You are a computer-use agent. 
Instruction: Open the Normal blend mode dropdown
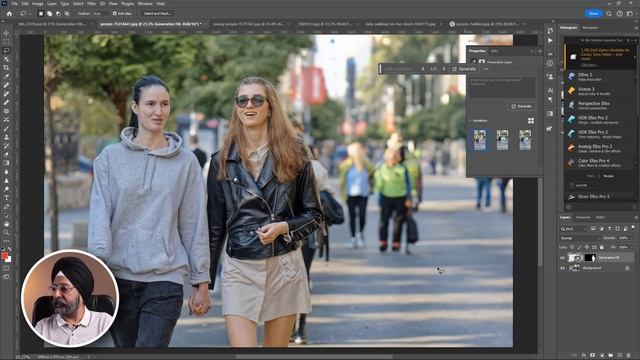(579, 238)
